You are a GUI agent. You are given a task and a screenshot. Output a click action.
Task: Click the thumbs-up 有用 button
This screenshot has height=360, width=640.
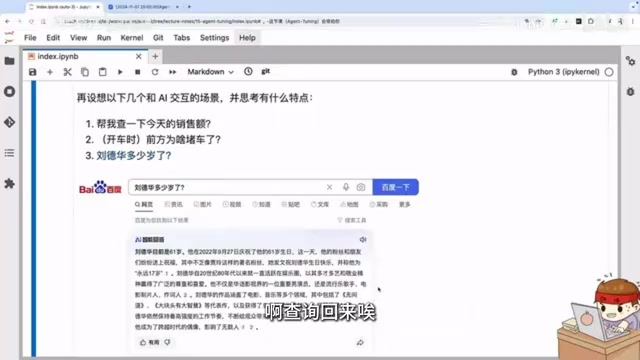click(x=149, y=342)
